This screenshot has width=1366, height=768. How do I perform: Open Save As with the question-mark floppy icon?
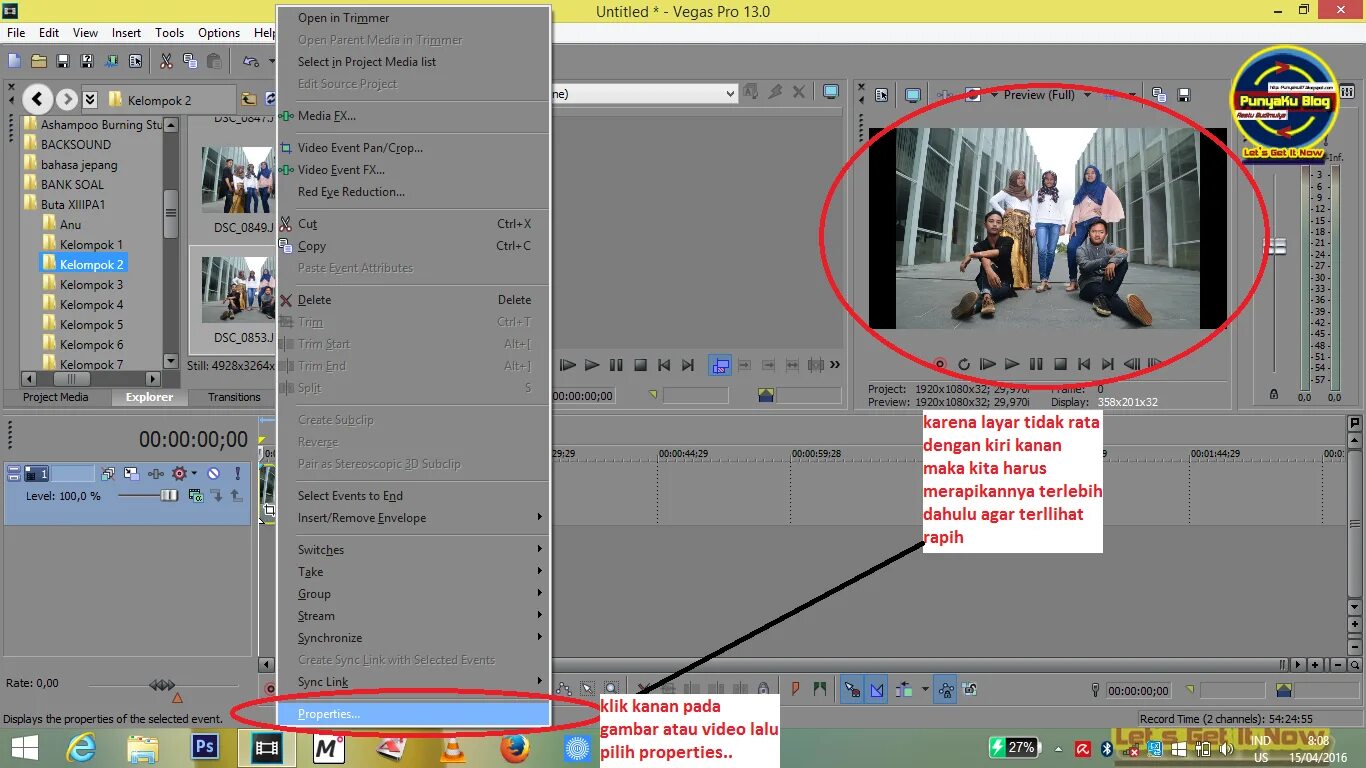pos(87,62)
